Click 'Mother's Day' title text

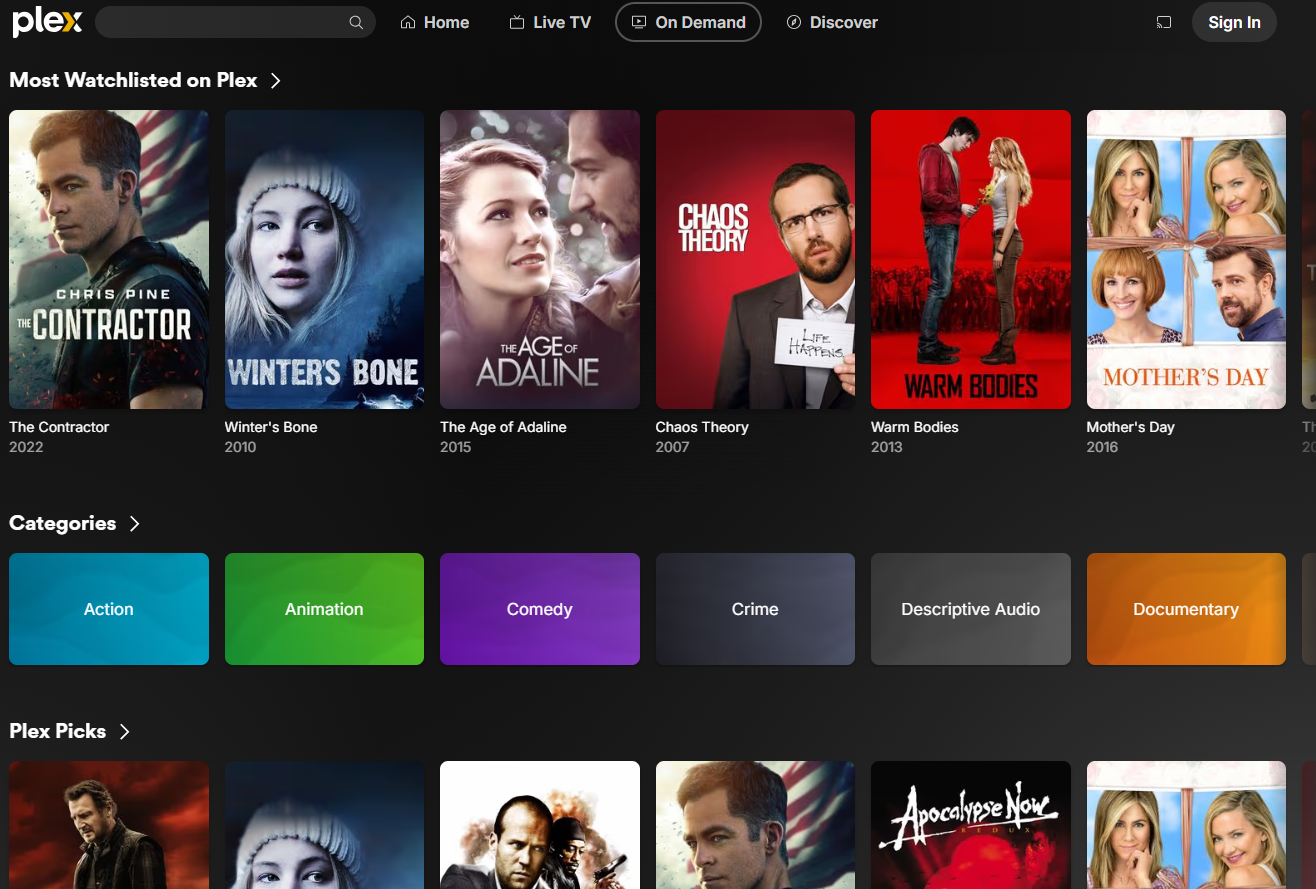coord(1130,427)
